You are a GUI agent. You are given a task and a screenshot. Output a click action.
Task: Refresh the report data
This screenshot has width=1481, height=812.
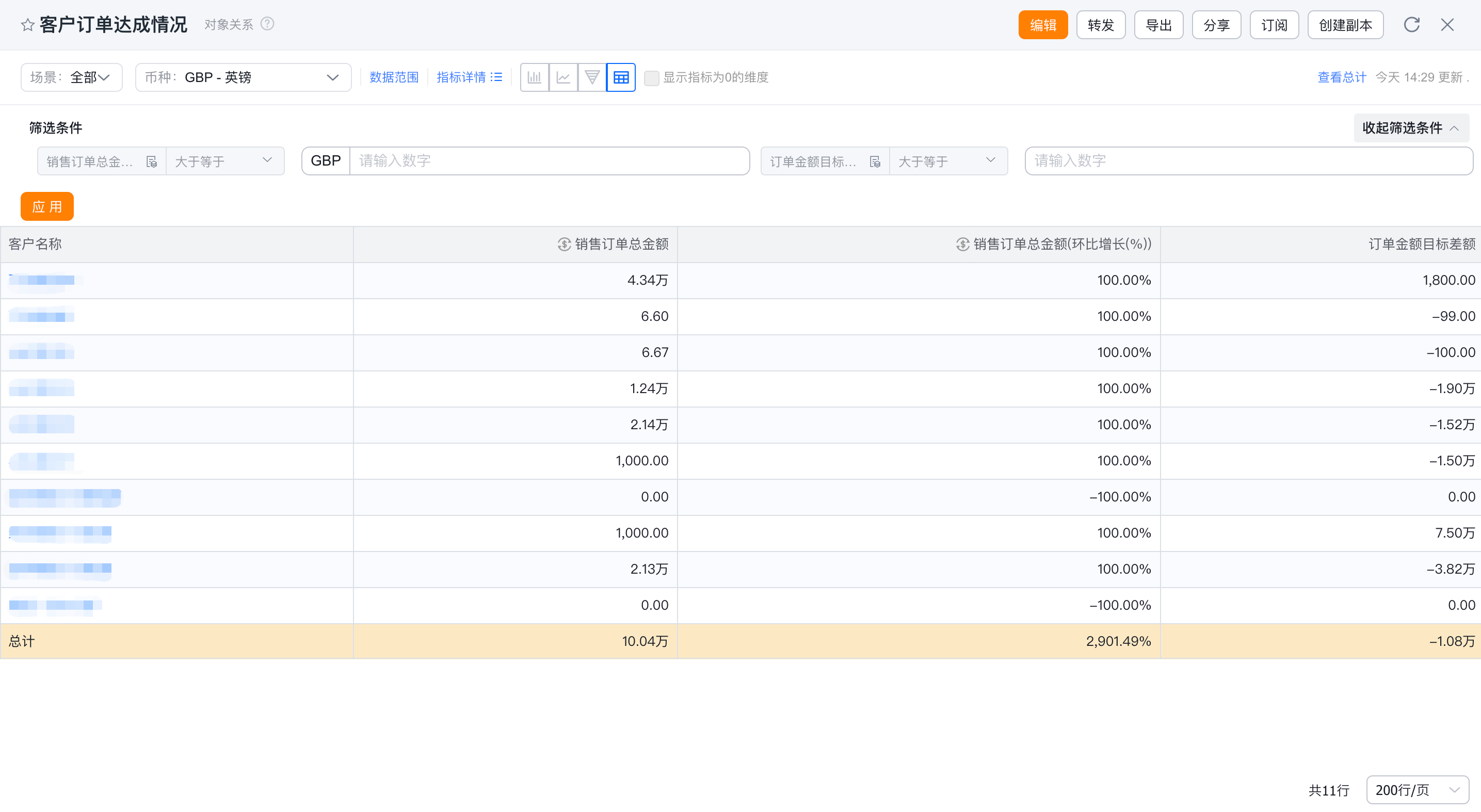pyautogui.click(x=1412, y=25)
